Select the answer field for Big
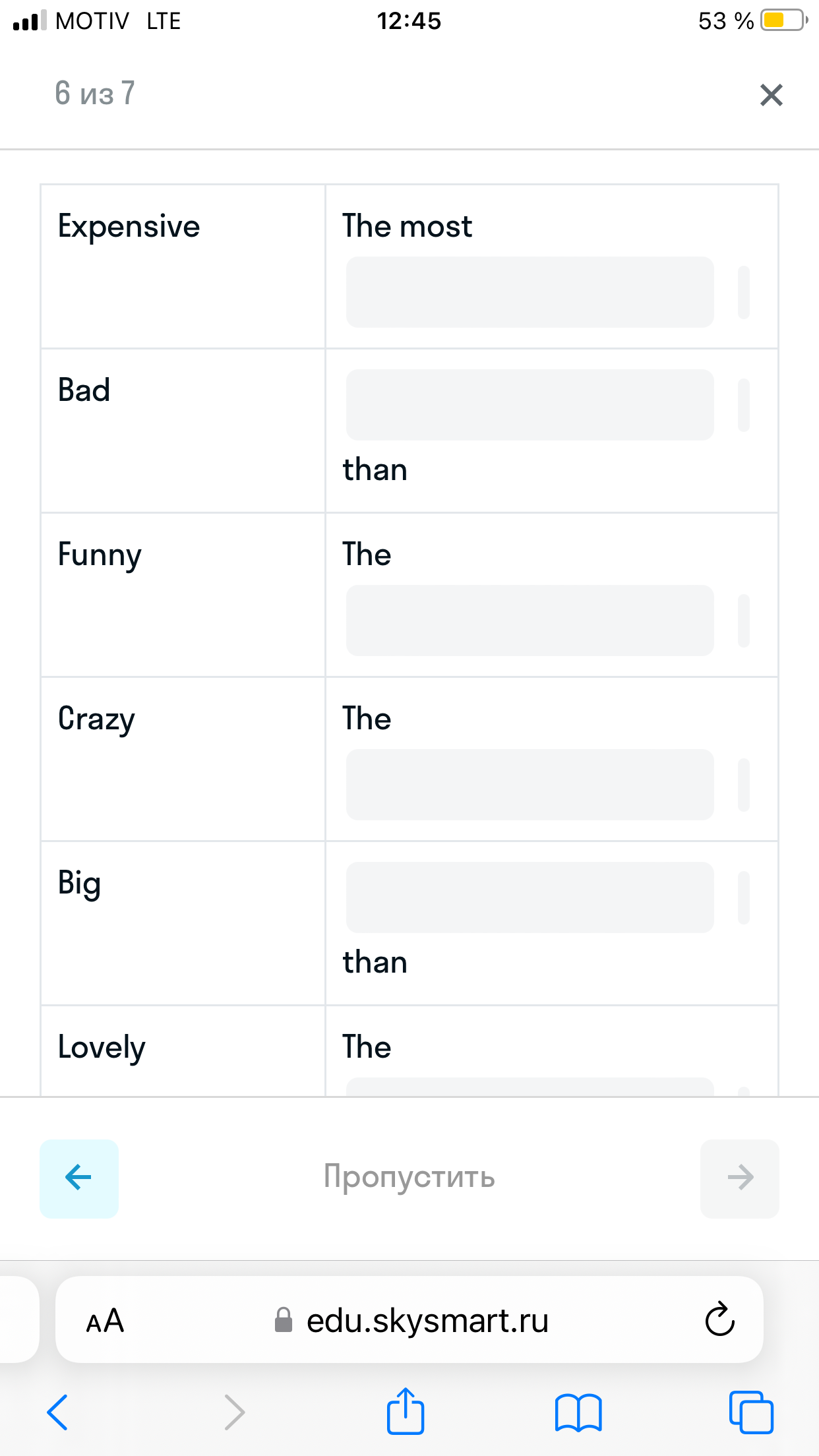Viewport: 819px width, 1456px height. (530, 897)
